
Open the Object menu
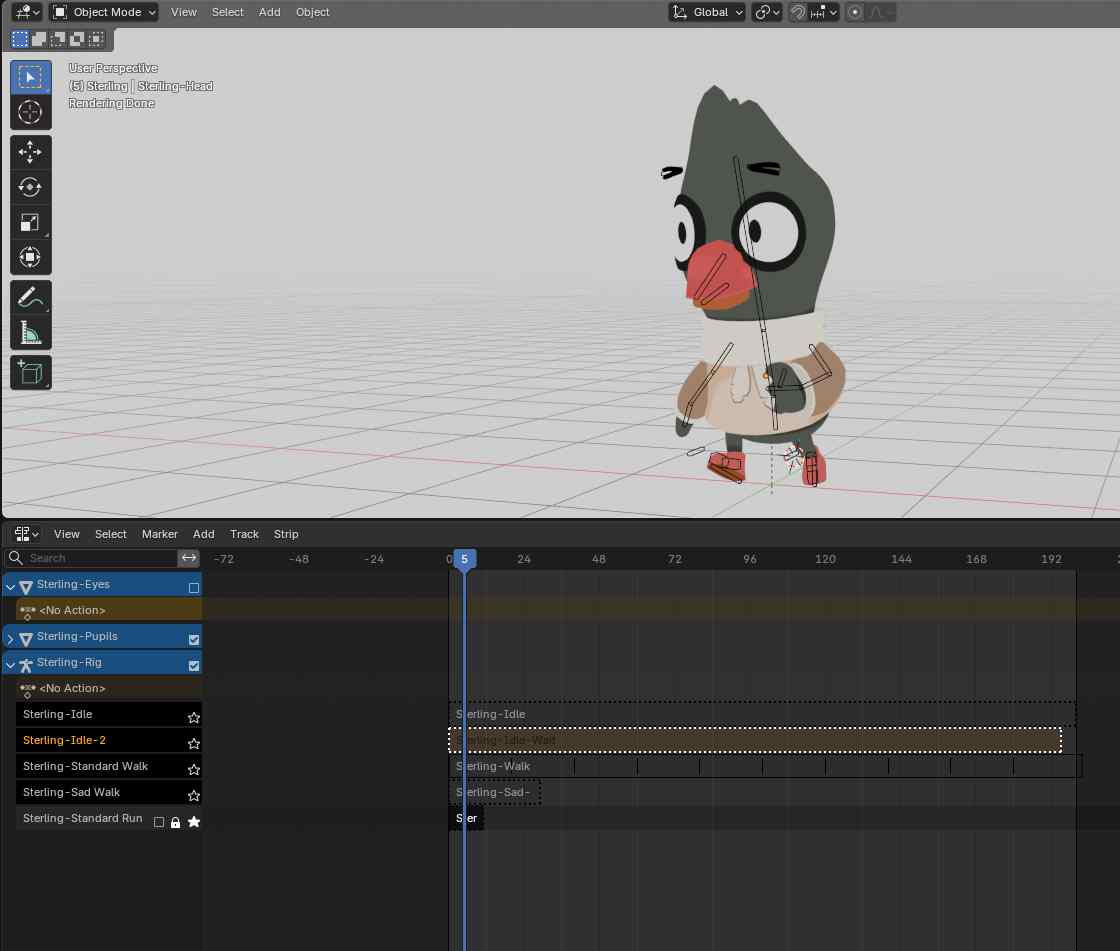click(x=313, y=12)
